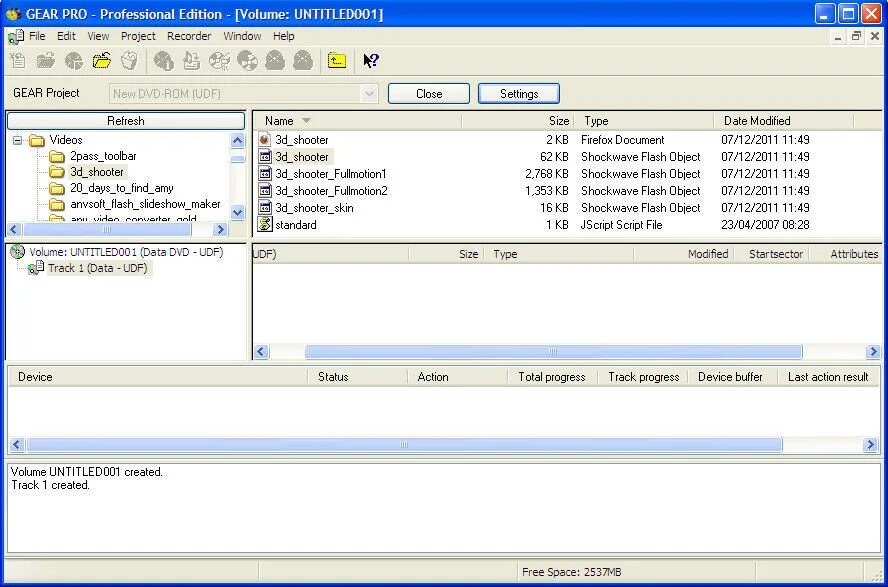
Task: Select the 3d_shooter folder in tree
Action: click(x=97, y=172)
